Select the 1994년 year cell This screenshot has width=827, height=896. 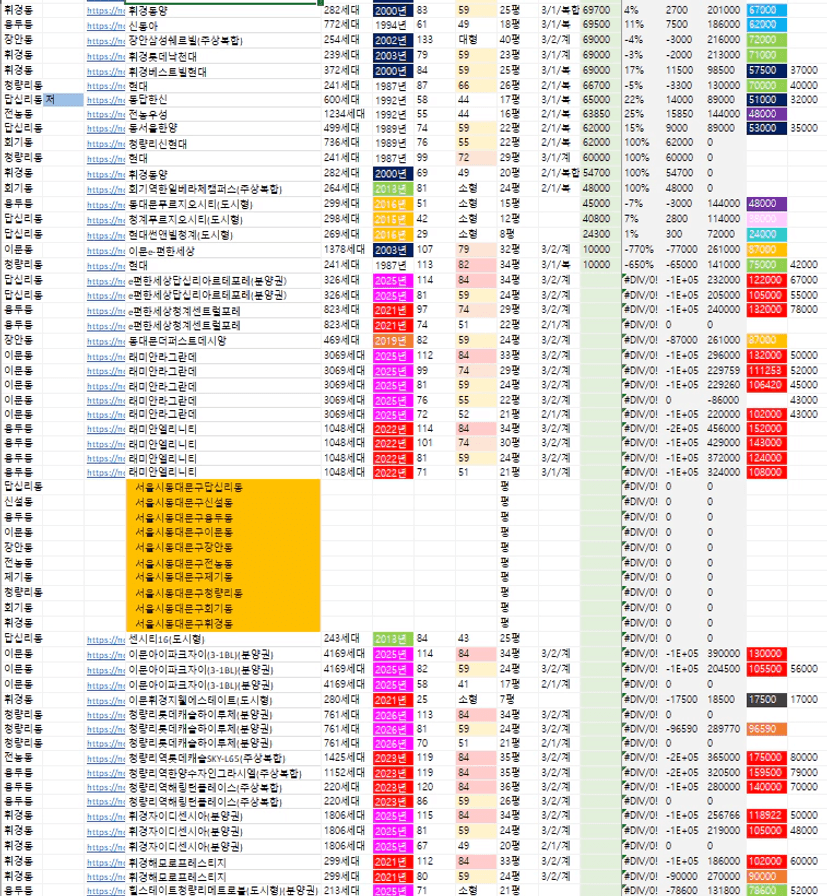click(393, 25)
